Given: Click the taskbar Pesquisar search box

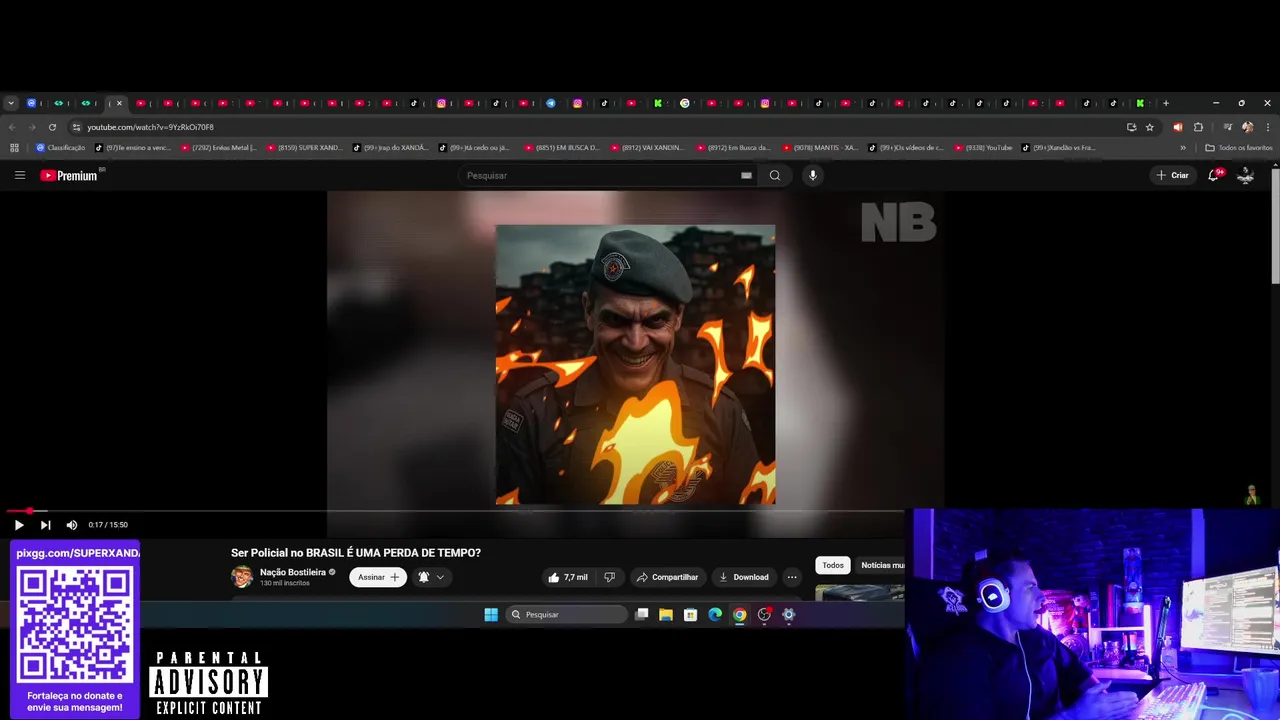Looking at the screenshot, I should (x=566, y=615).
